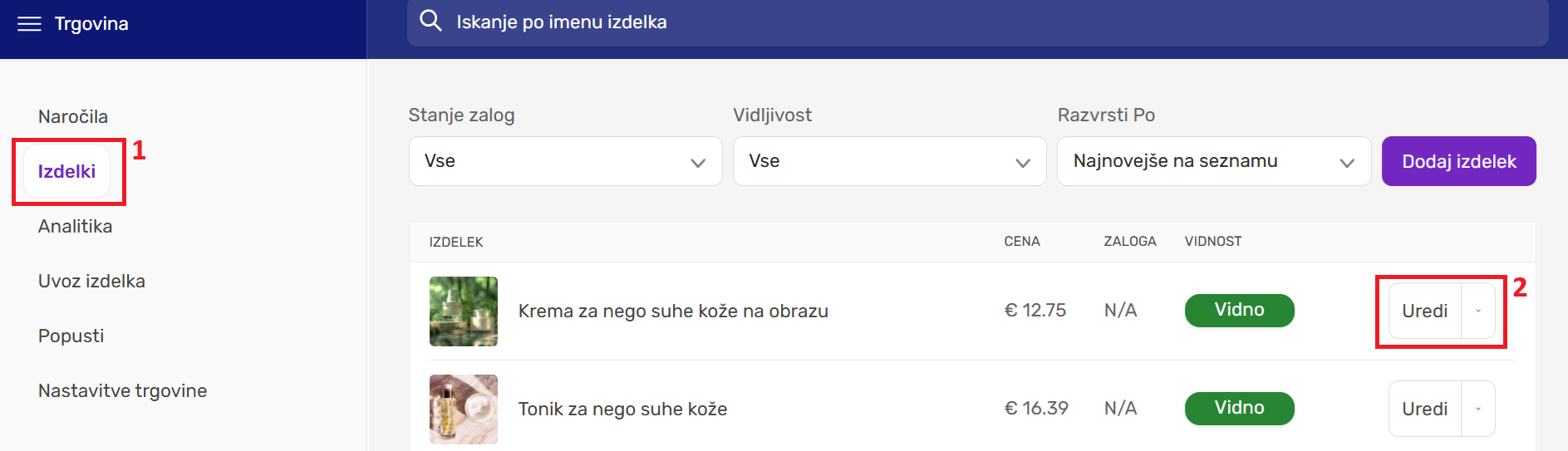Open Analitika from the sidebar
This screenshot has width=1568, height=451.
[76, 226]
